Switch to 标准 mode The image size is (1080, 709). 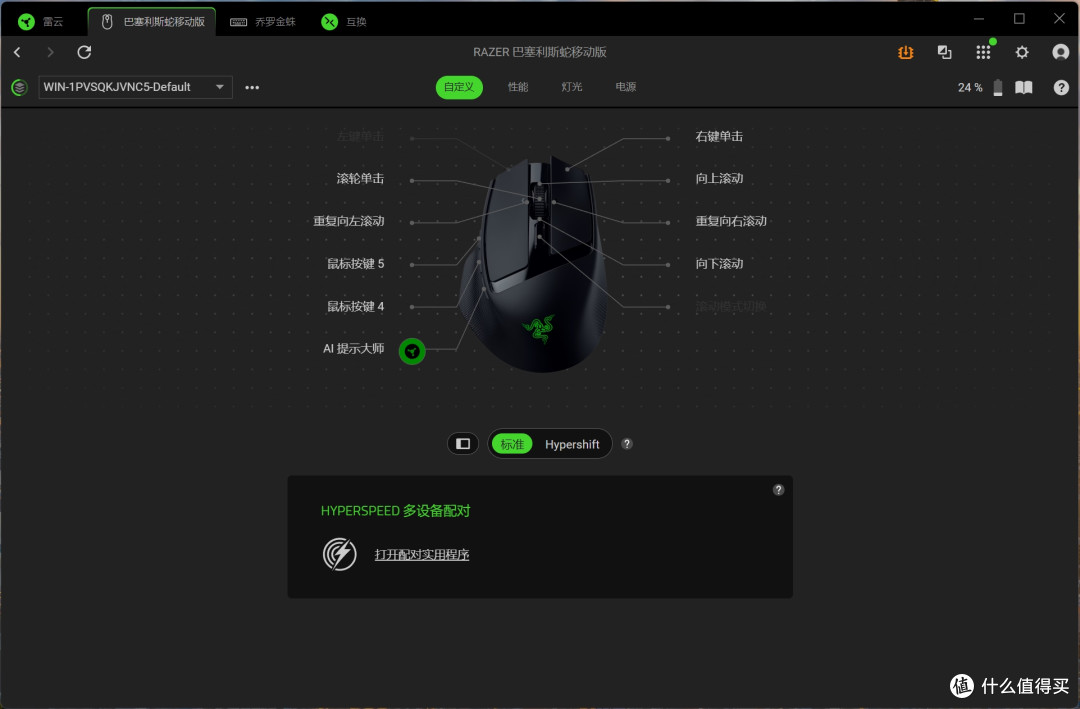point(512,444)
